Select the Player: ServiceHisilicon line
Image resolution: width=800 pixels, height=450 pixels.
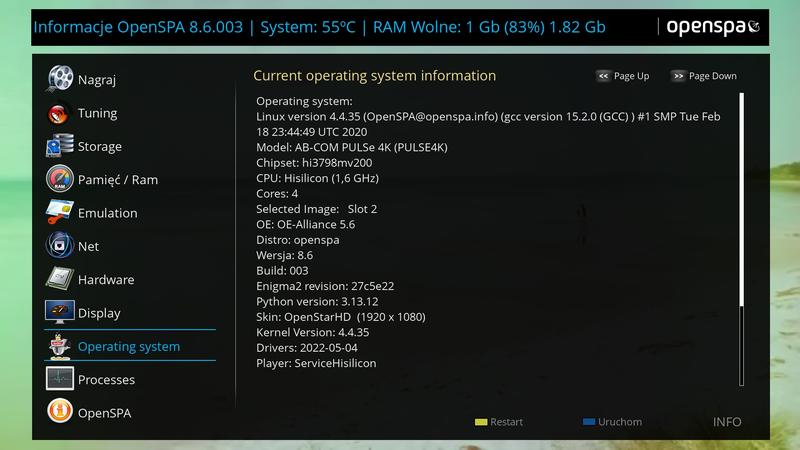(x=316, y=363)
